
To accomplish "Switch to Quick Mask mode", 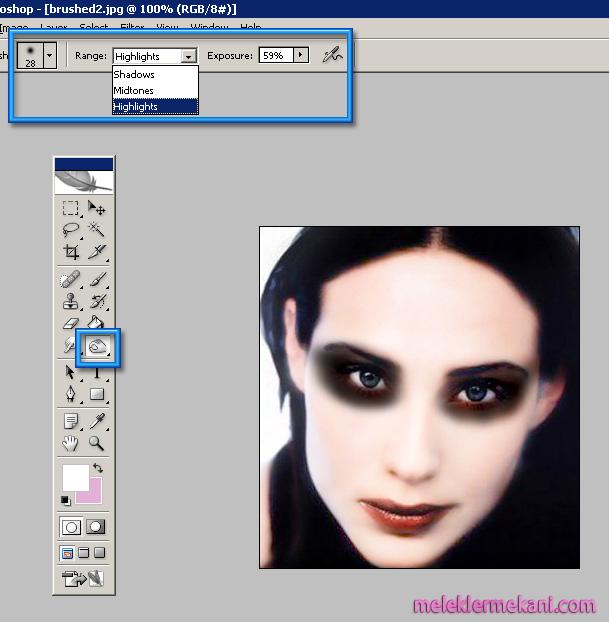I will click(x=97, y=526).
